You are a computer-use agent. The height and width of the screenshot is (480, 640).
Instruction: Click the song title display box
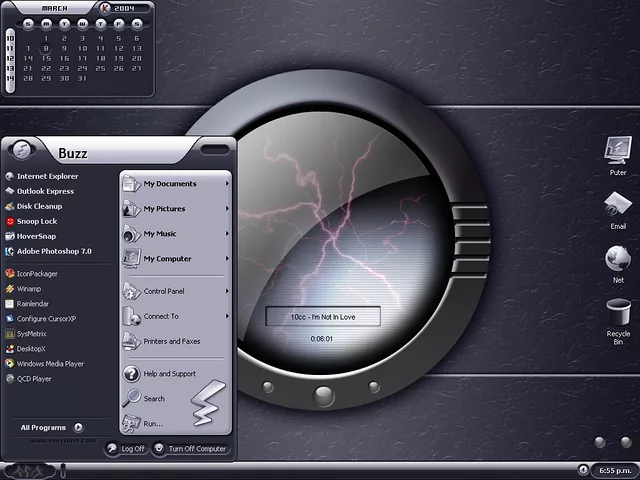pyautogui.click(x=322, y=317)
